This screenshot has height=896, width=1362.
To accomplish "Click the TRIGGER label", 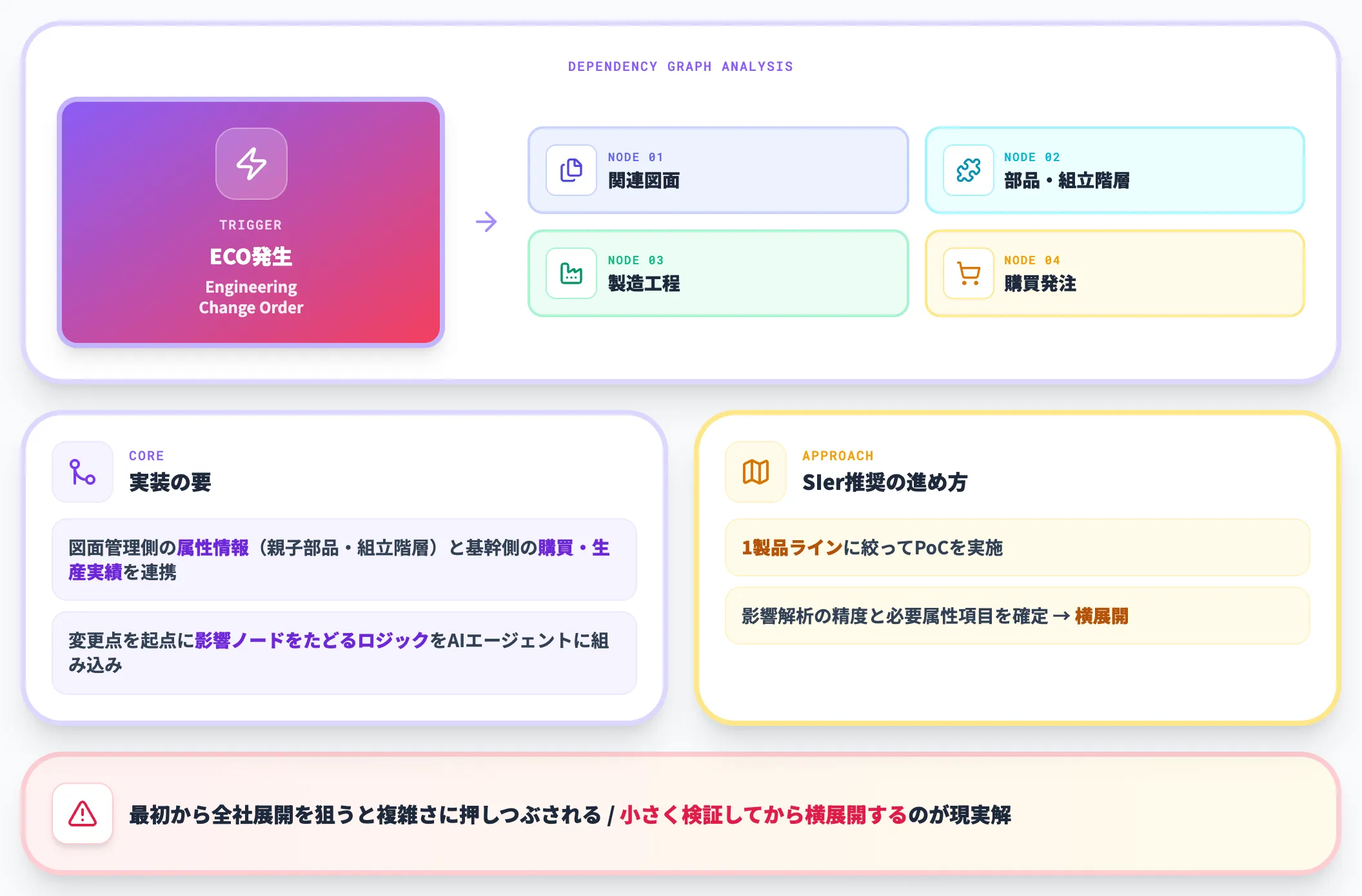I will pos(251,225).
